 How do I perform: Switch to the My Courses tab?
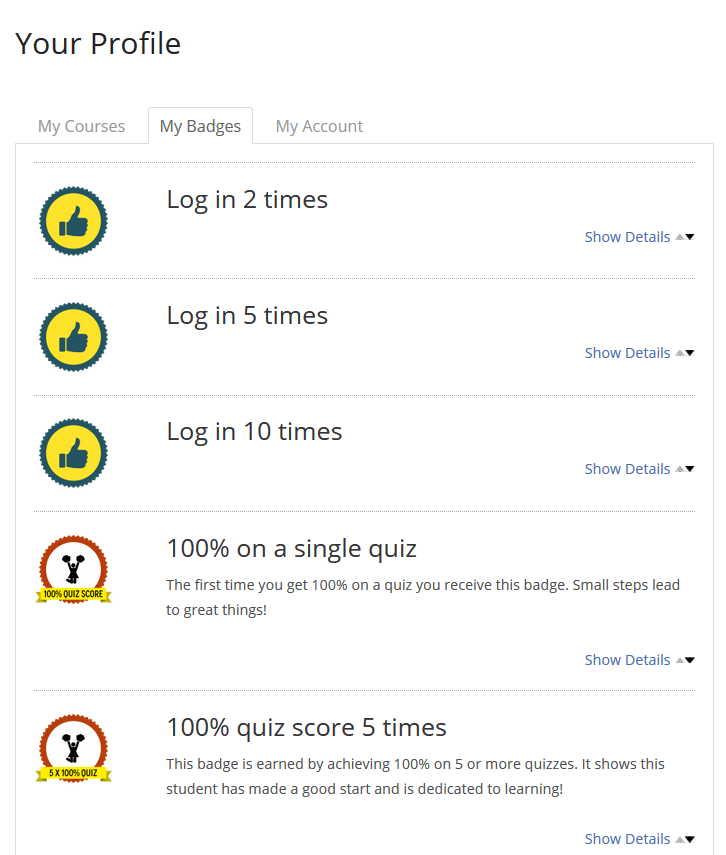tap(82, 126)
